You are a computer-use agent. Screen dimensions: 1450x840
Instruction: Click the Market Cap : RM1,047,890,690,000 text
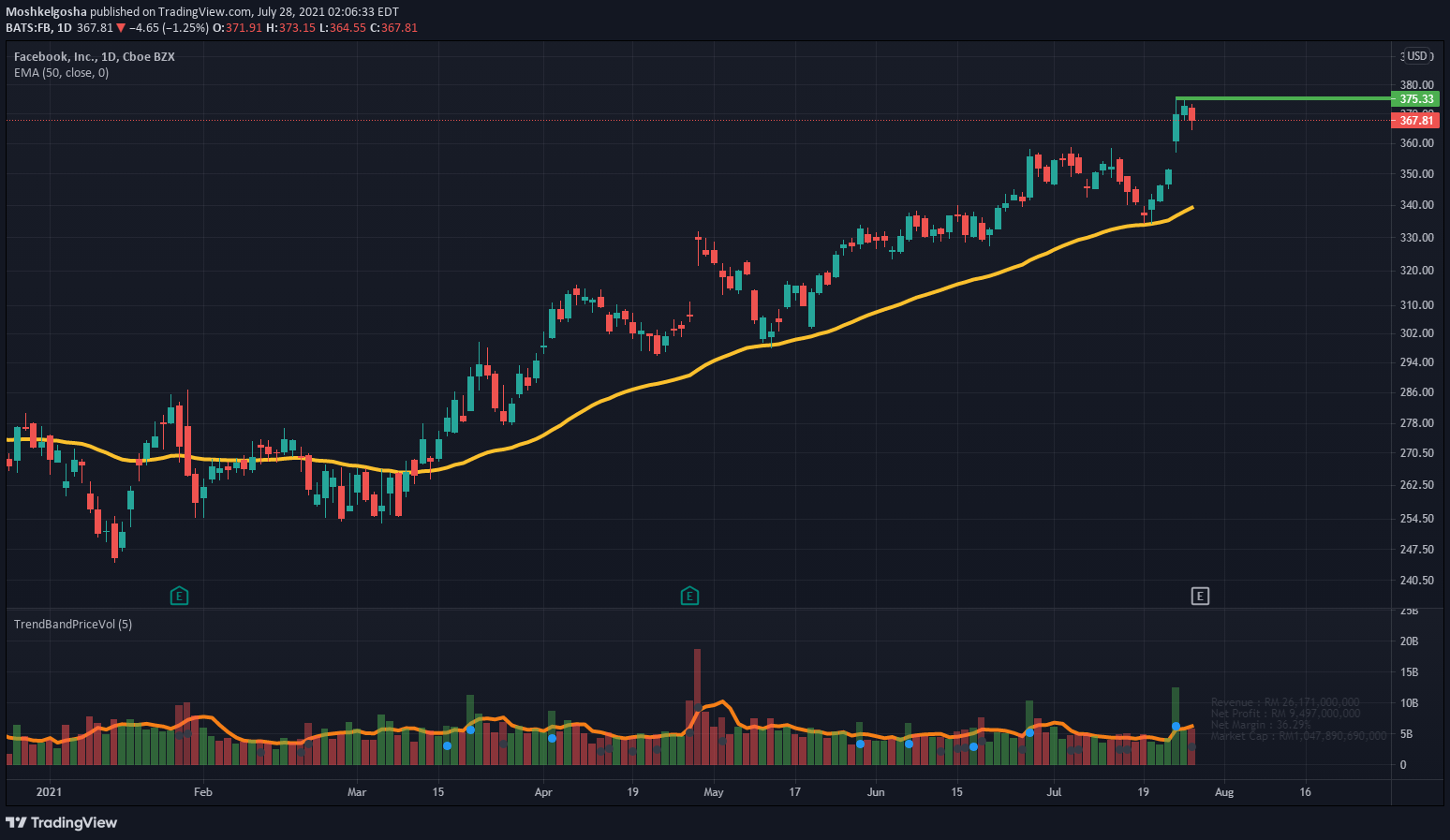click(x=1298, y=736)
